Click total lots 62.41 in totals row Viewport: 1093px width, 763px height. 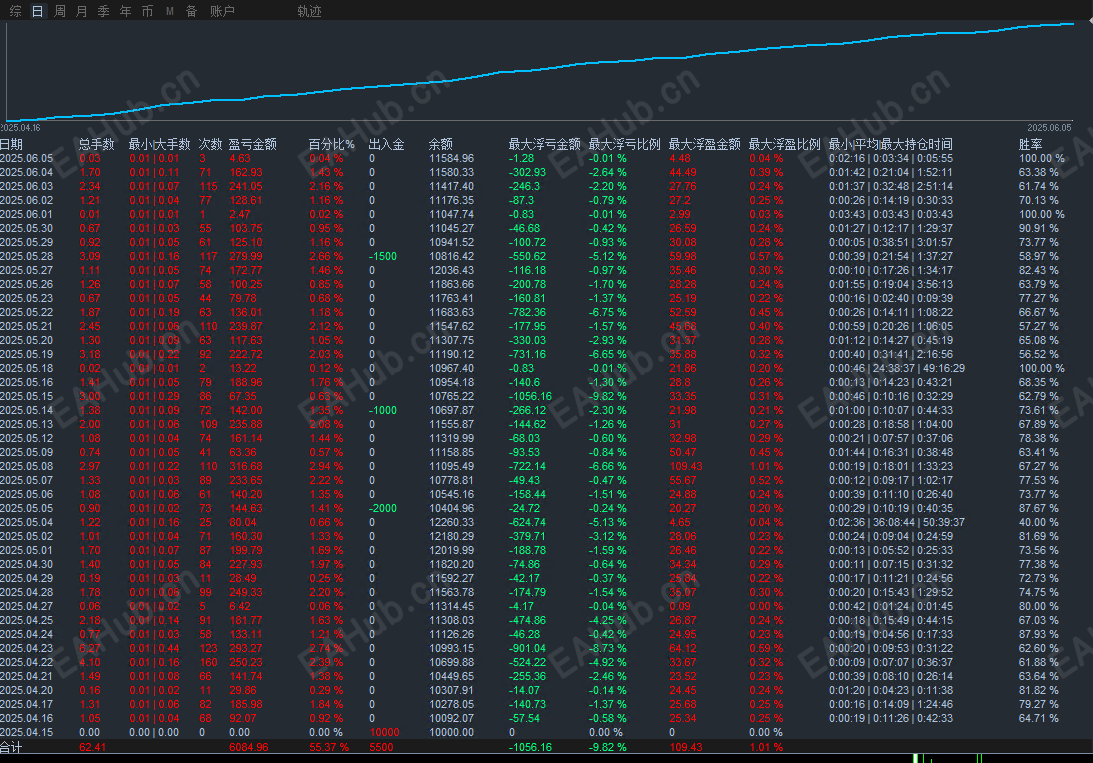(93, 747)
